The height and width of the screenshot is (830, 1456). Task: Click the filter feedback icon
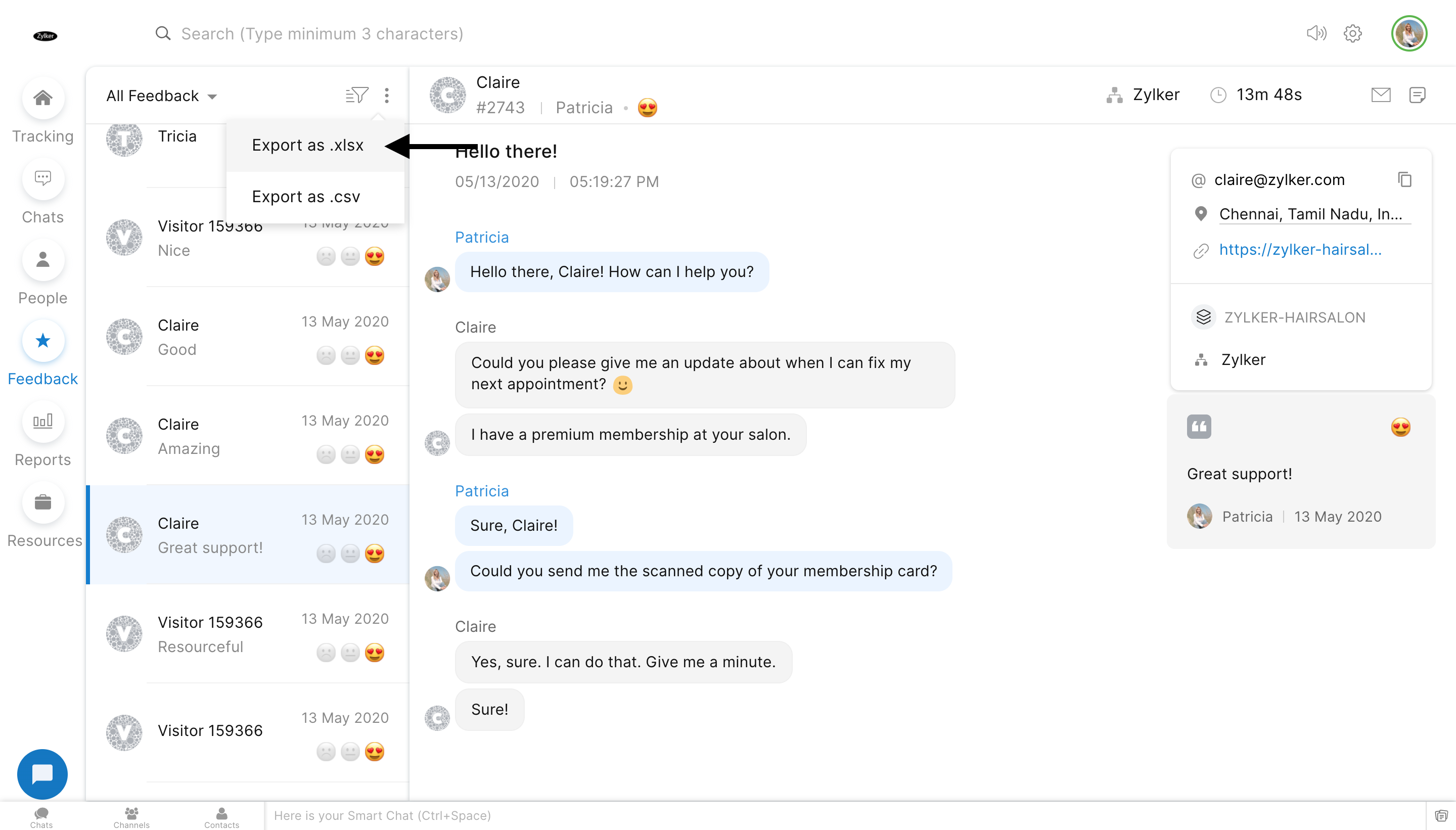(x=357, y=95)
